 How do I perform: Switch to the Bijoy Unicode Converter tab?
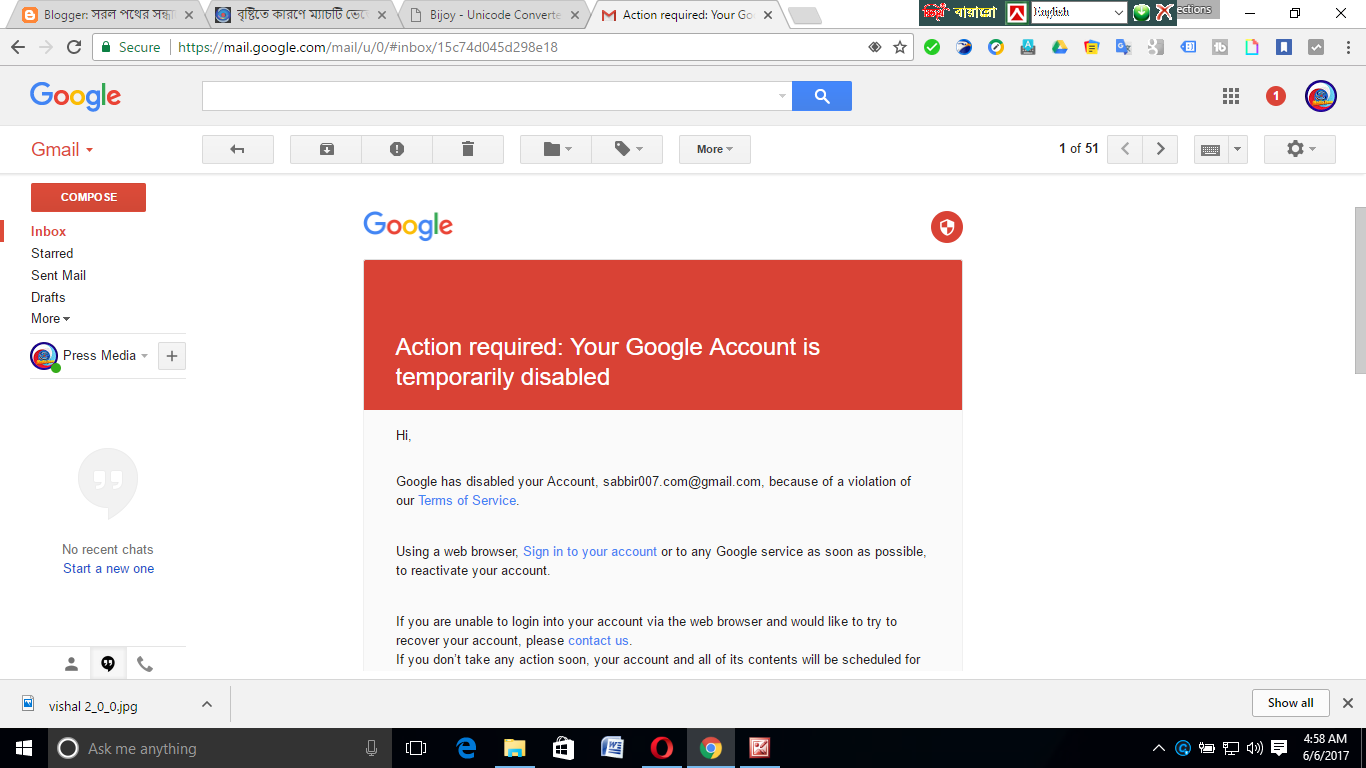(x=494, y=15)
